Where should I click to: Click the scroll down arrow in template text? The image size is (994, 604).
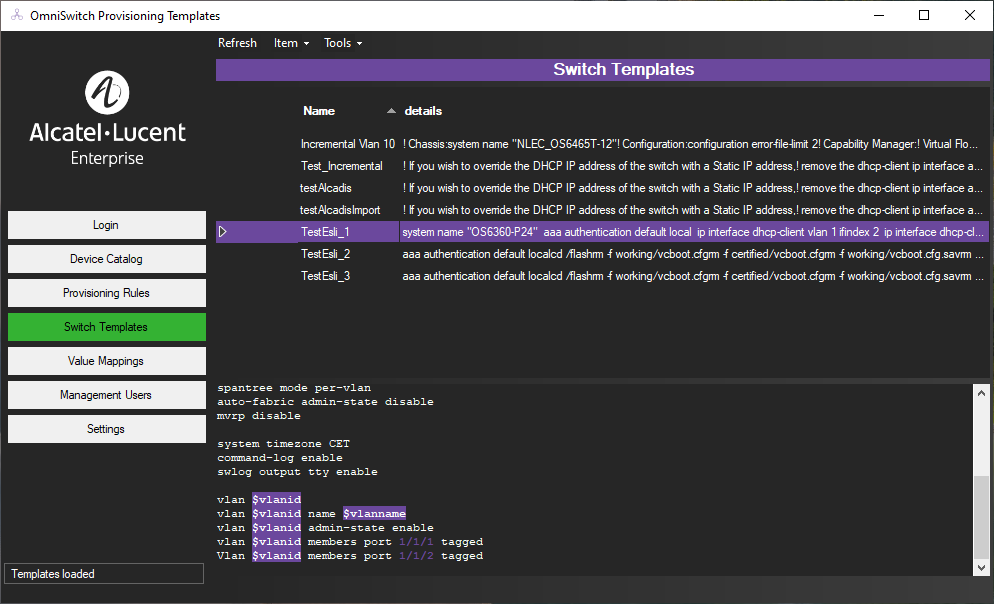(981, 568)
